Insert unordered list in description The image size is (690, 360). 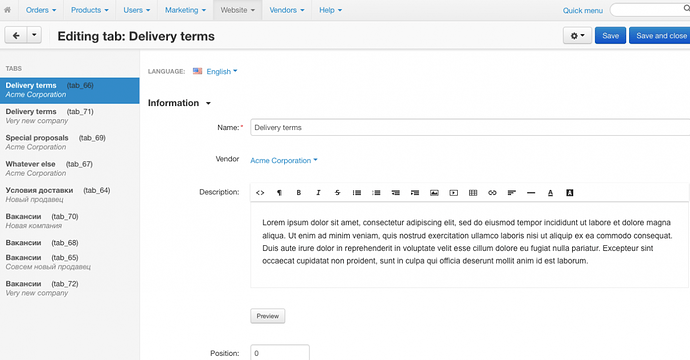357,193
